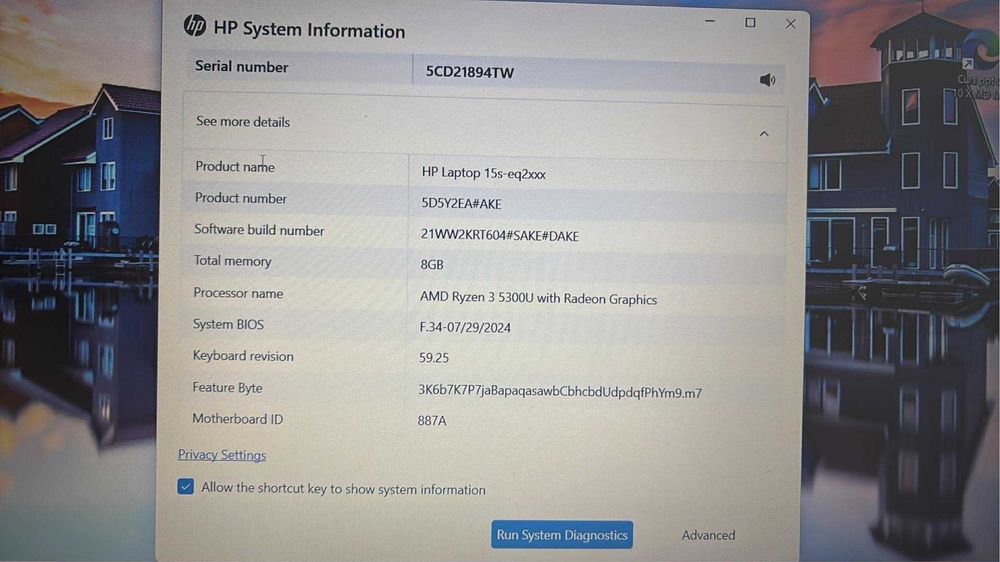Click the System BIOS label
Screen dimensions: 1000x562
tap(228, 324)
